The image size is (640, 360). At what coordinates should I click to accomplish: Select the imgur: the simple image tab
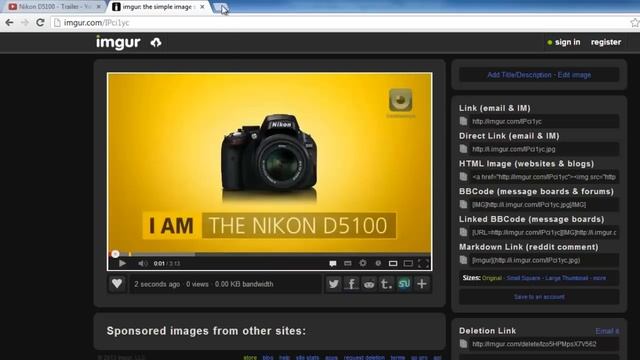click(x=157, y=7)
